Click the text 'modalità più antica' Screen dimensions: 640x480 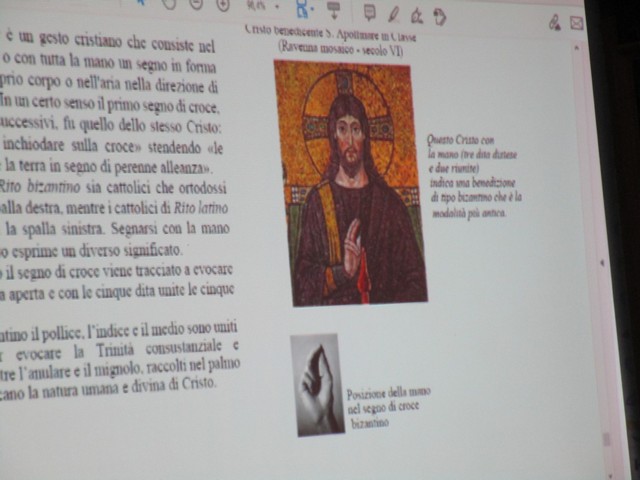pyautogui.click(x=469, y=213)
